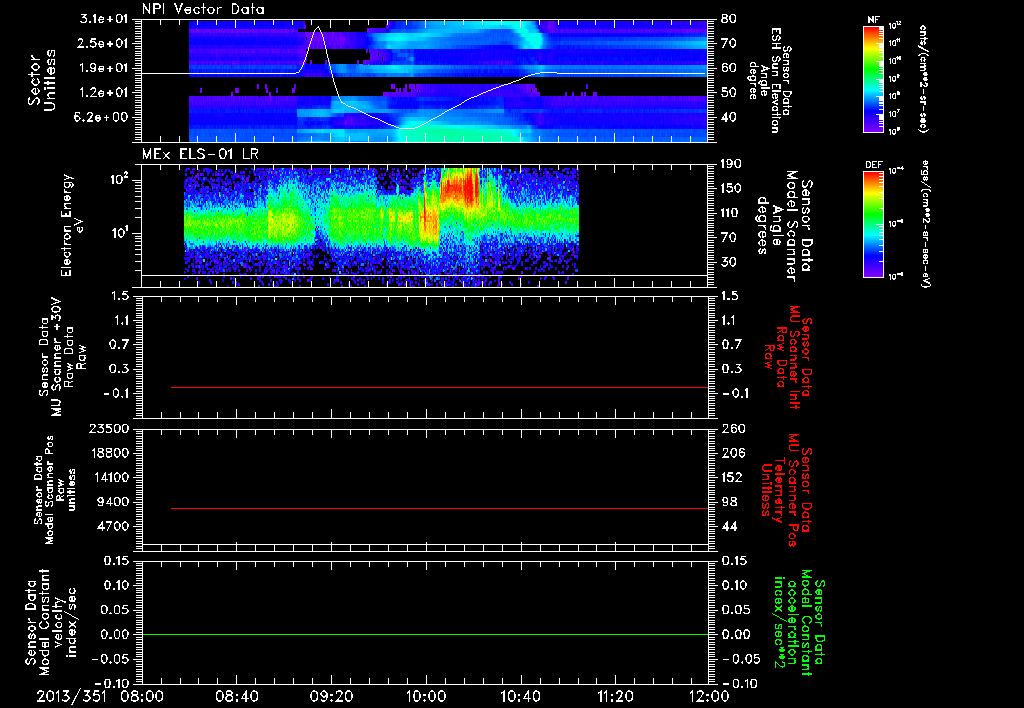Image resolution: width=1024 pixels, height=708 pixels.
Task: Click the "110" scanner angle tick label
Action: (731, 213)
